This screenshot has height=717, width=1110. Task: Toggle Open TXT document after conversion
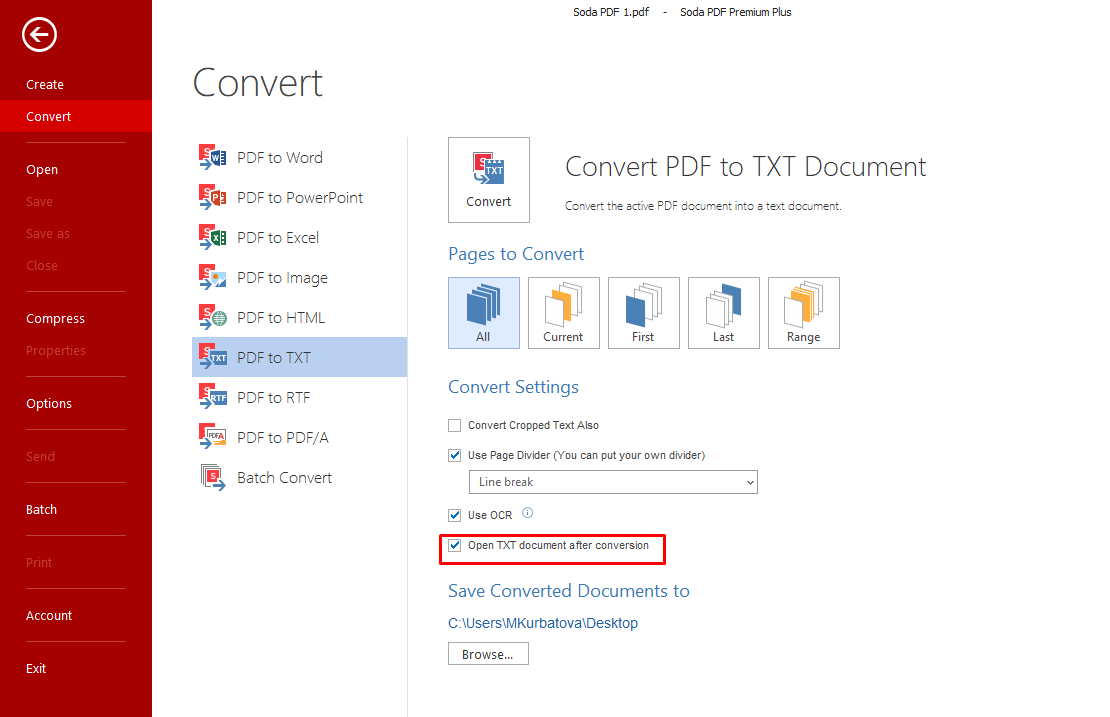click(x=454, y=546)
